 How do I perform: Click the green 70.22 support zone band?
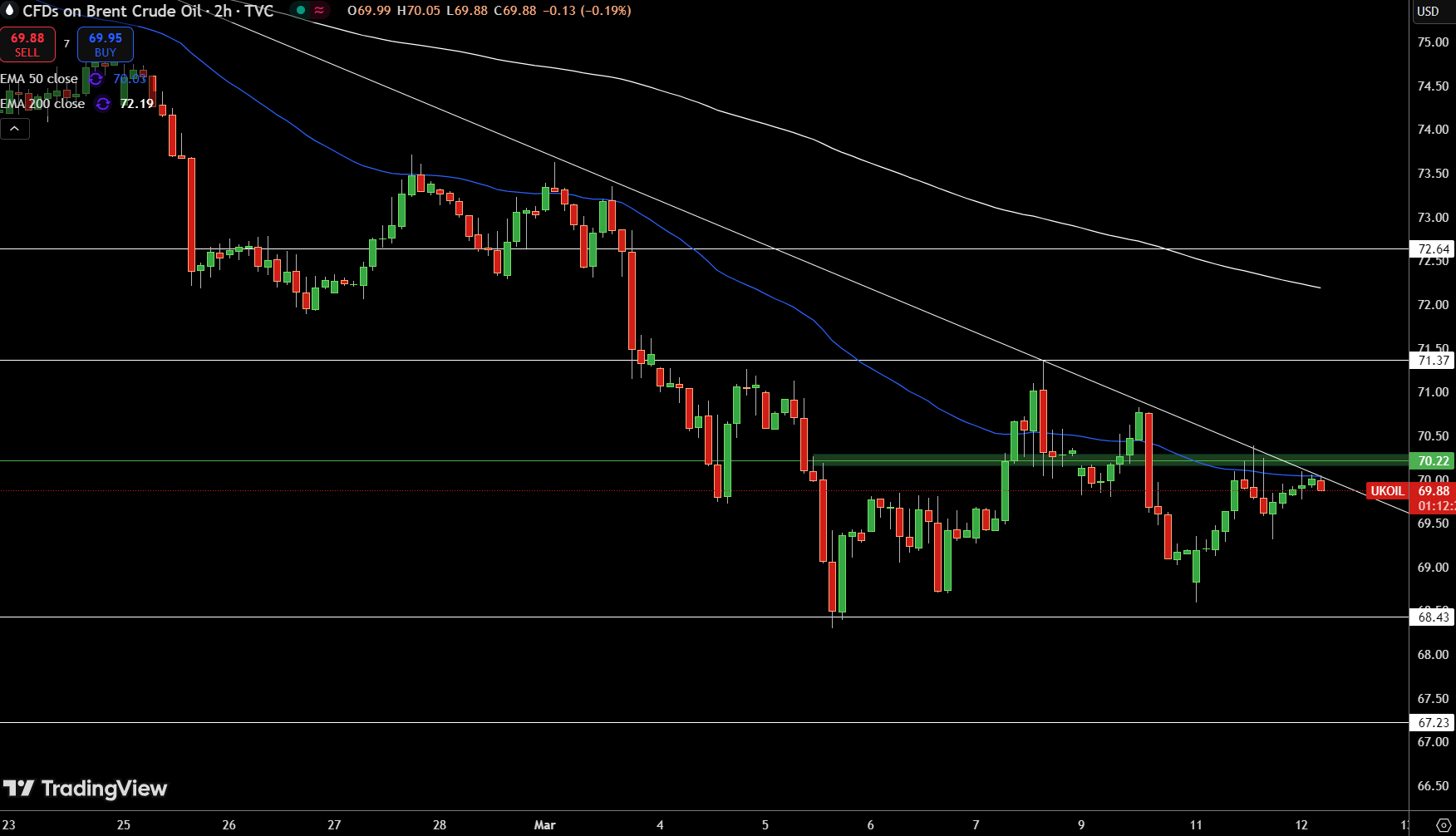point(1110,460)
